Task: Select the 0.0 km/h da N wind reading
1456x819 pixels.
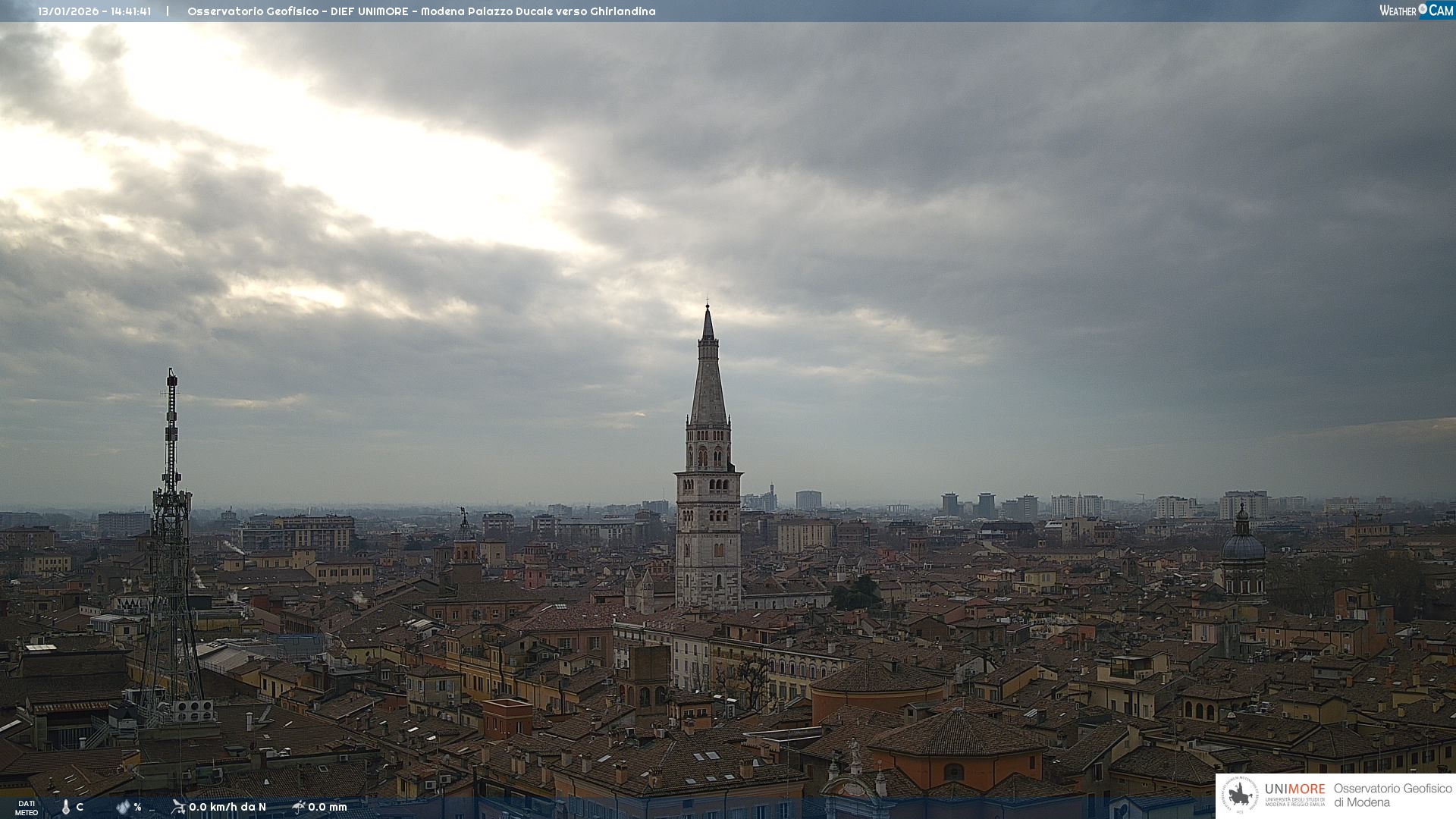Action: click(227, 807)
